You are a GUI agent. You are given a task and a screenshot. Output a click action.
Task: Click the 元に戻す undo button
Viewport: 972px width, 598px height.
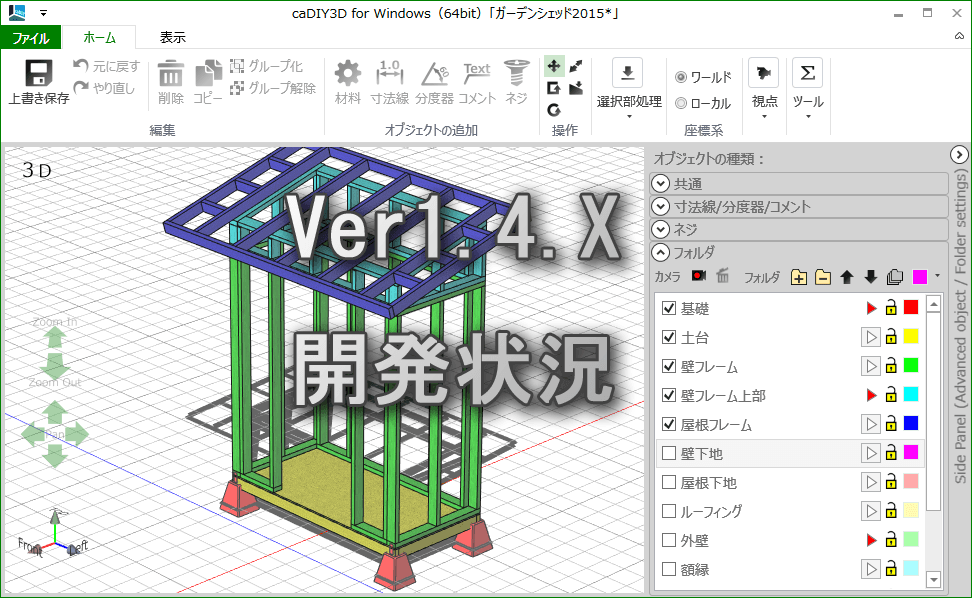pos(106,66)
